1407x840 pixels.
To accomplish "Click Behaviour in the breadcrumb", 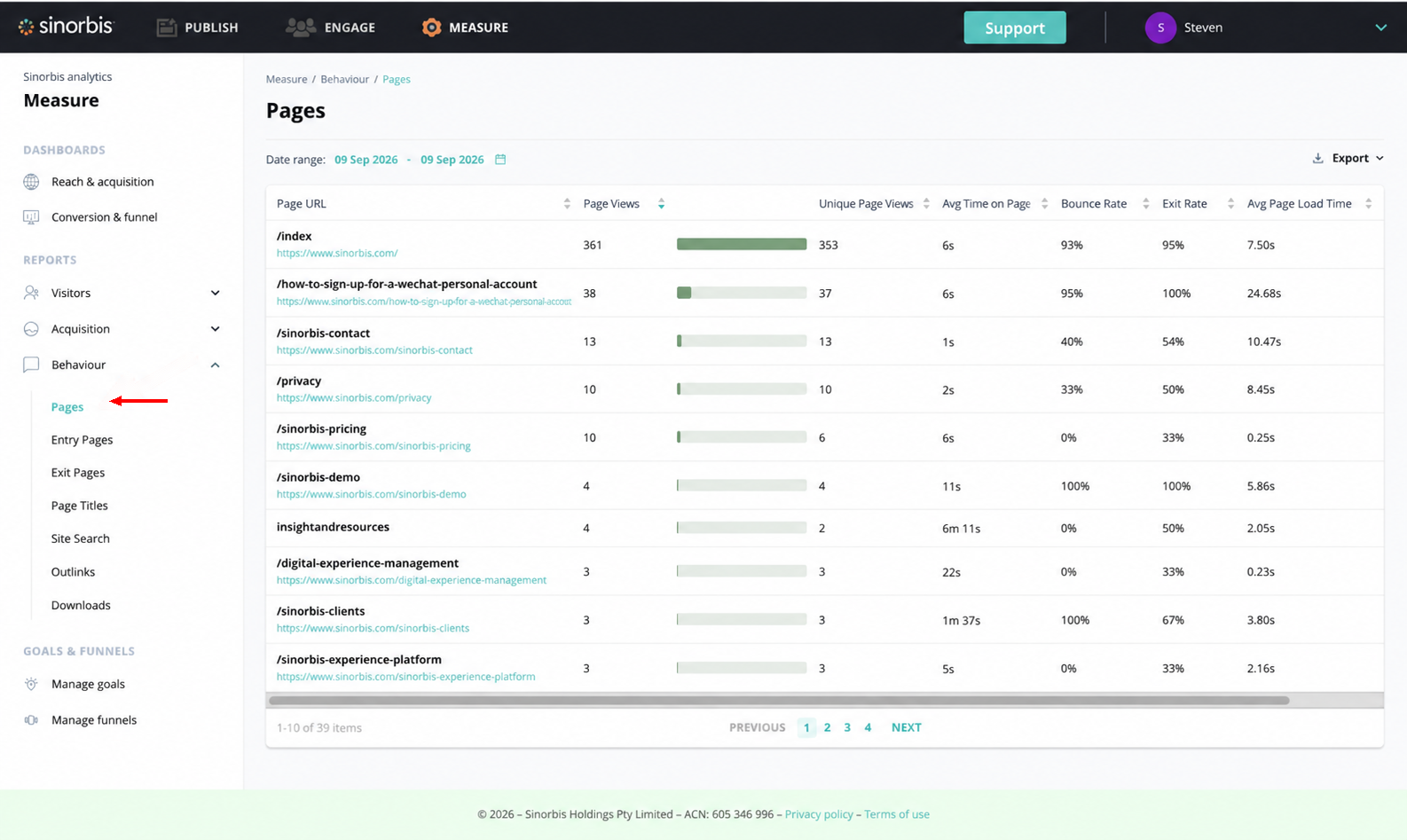I will pyautogui.click(x=344, y=79).
